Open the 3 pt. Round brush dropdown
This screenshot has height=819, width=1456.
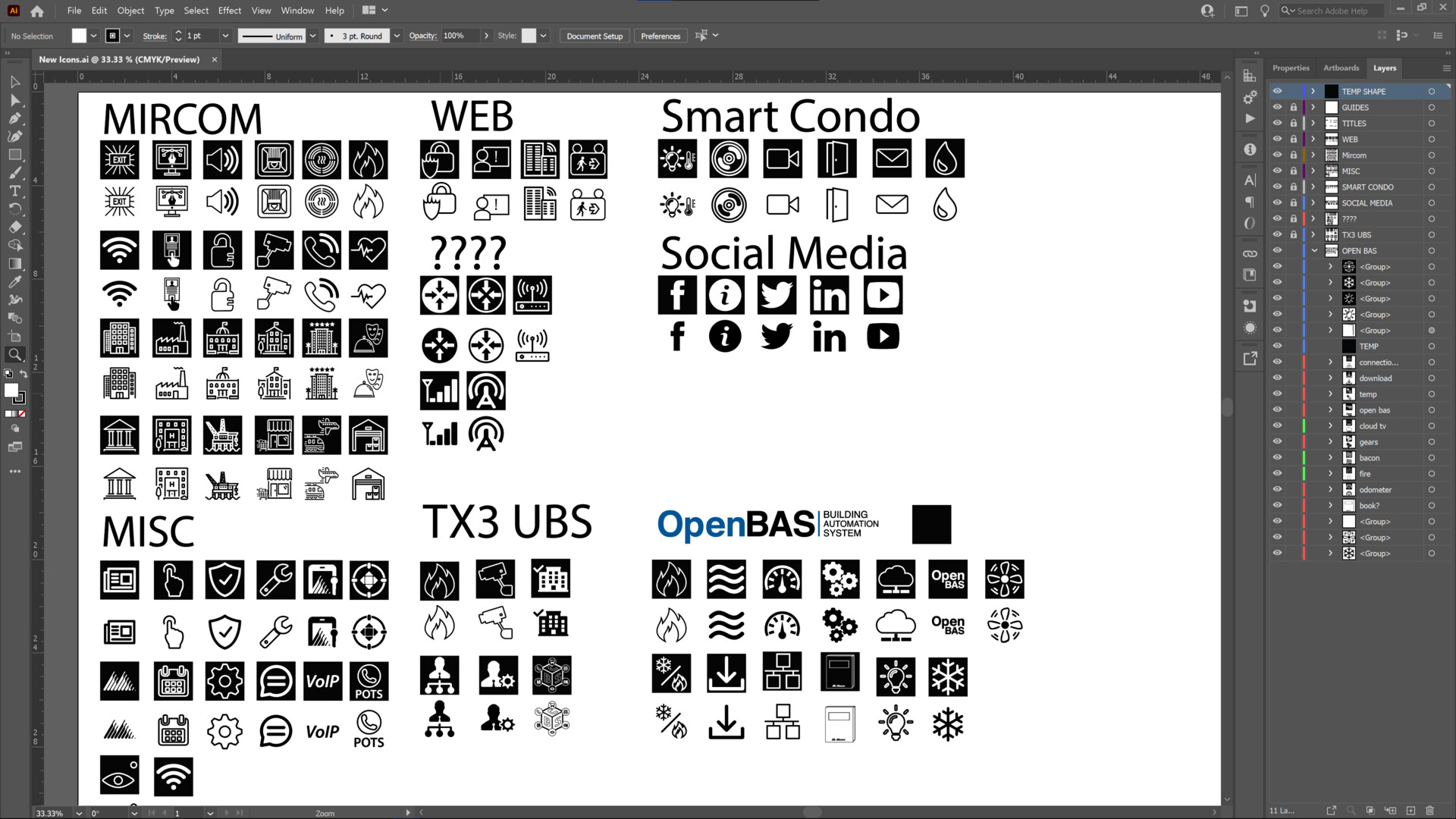[397, 36]
